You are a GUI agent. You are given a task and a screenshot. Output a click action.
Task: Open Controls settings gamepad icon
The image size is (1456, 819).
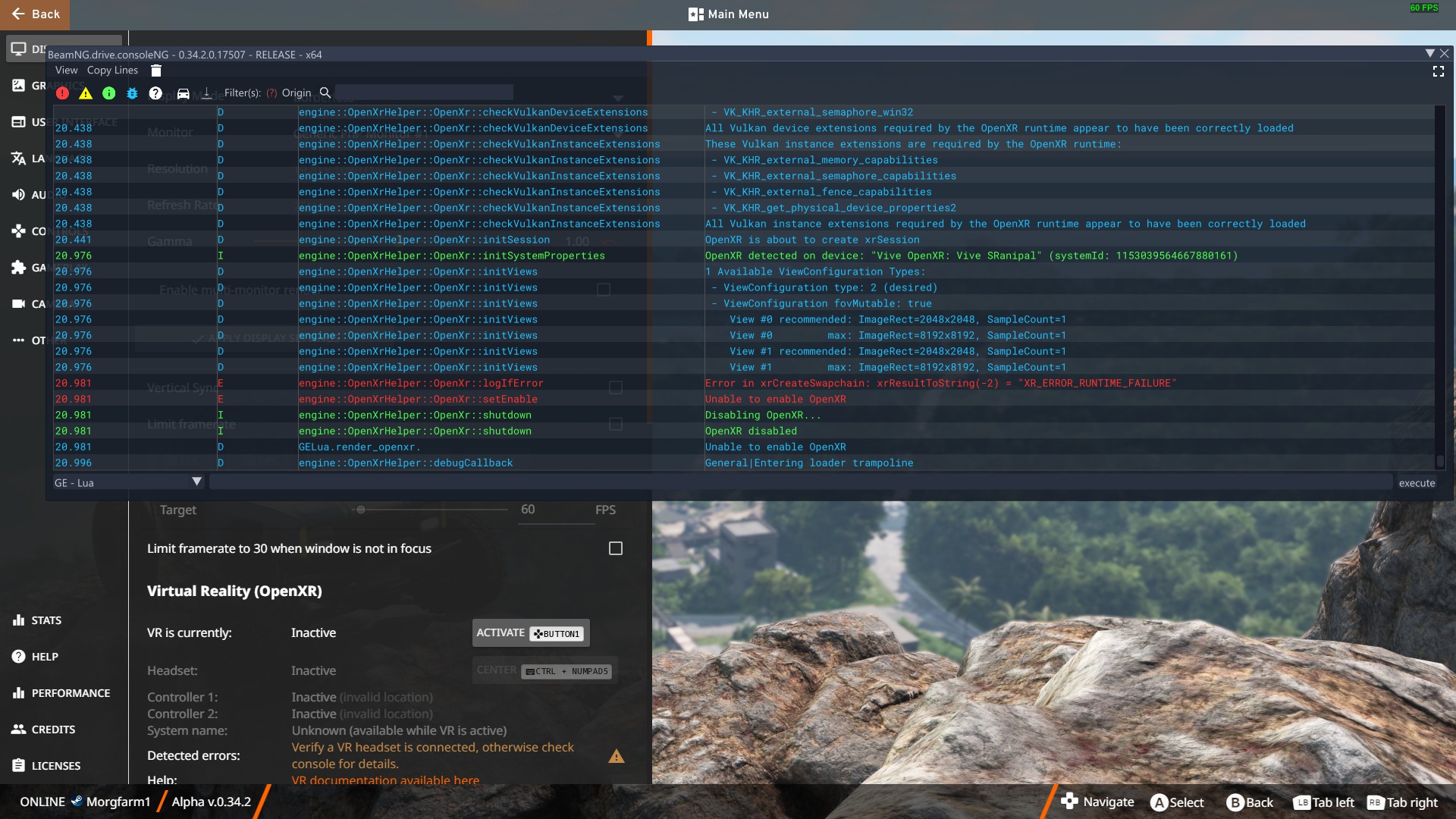[18, 231]
